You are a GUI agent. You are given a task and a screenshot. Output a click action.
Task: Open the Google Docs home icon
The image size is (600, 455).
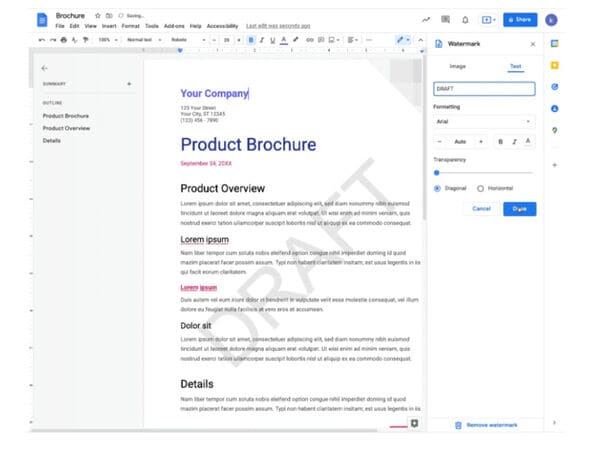[42, 20]
